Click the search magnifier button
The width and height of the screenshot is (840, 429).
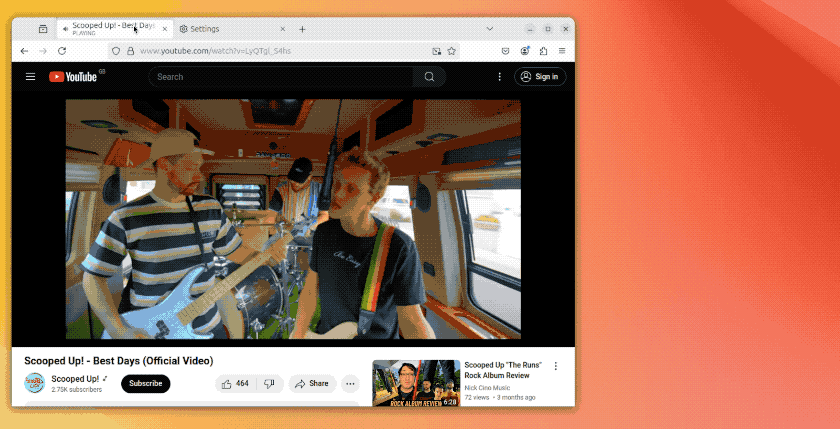(x=429, y=77)
